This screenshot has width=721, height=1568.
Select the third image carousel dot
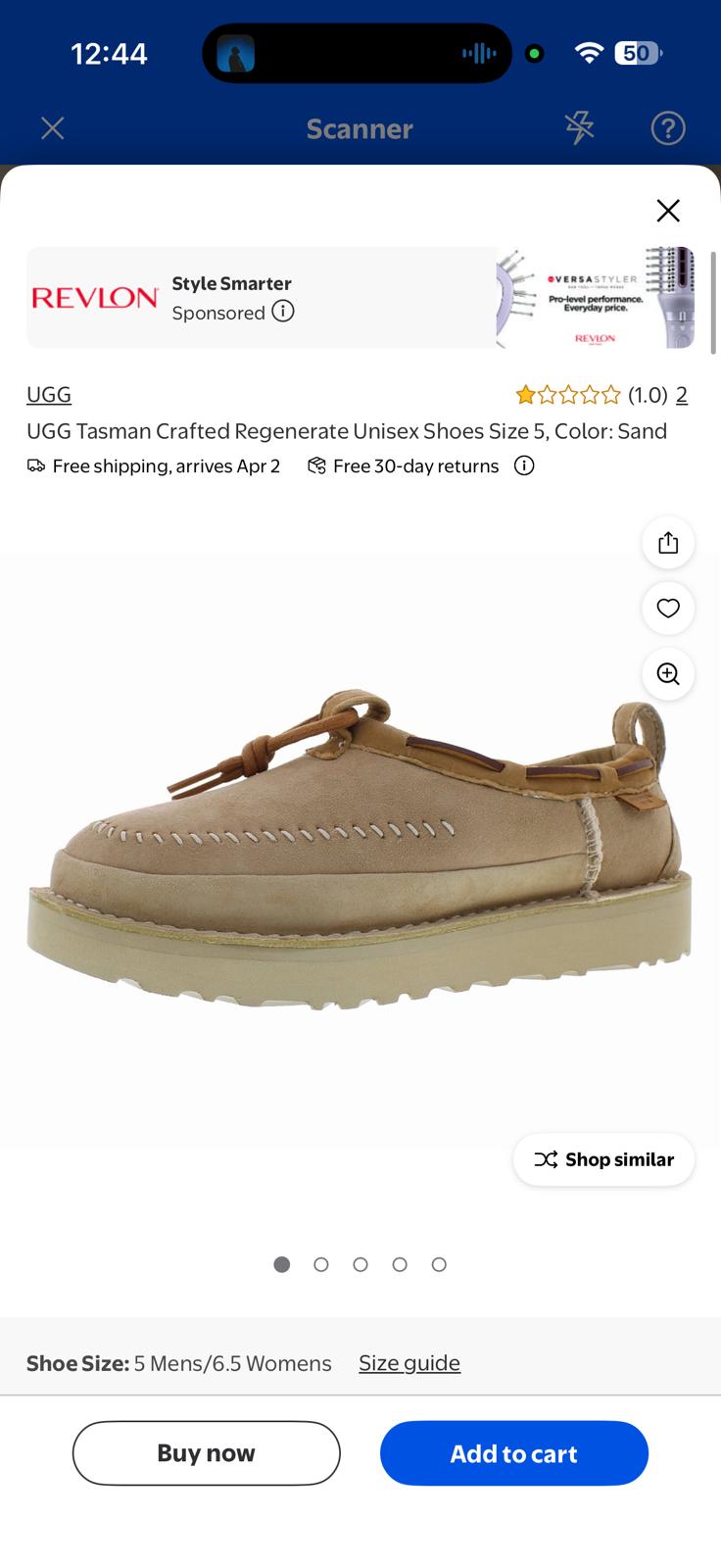tap(360, 1264)
